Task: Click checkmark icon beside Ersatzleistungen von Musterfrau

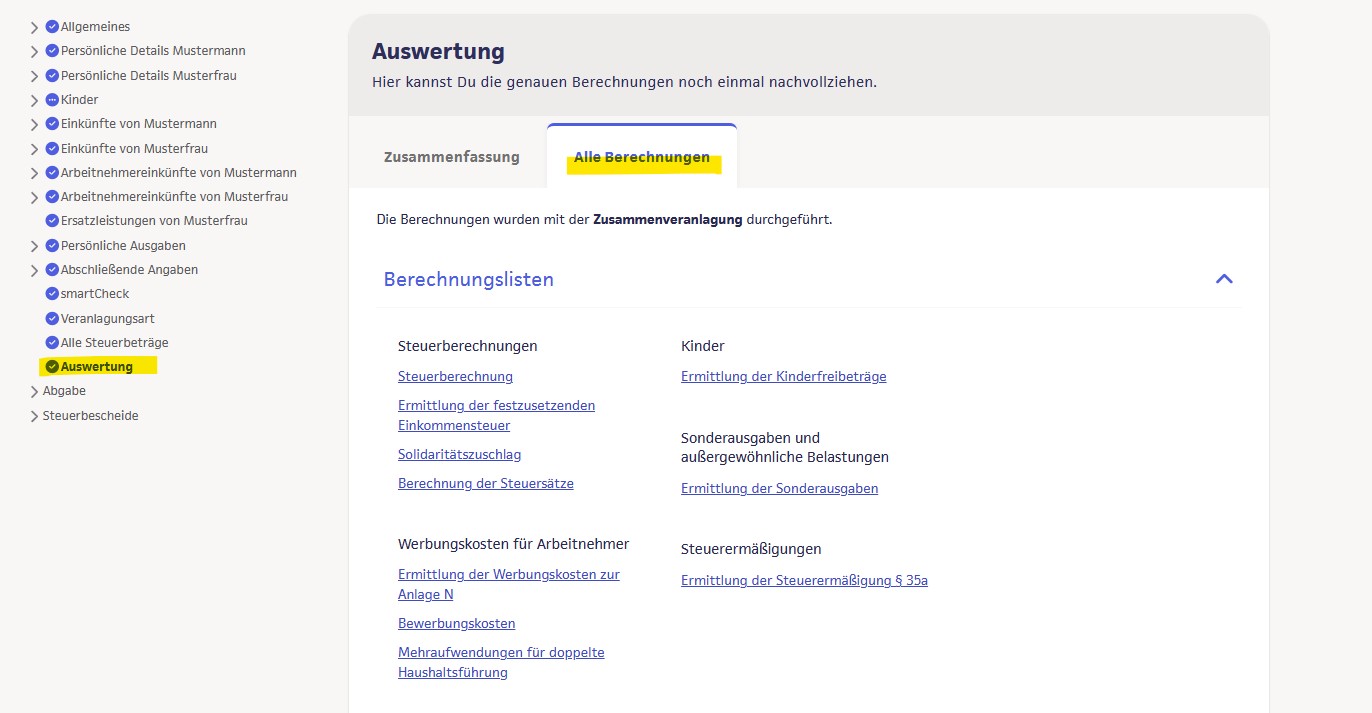Action: coord(52,221)
